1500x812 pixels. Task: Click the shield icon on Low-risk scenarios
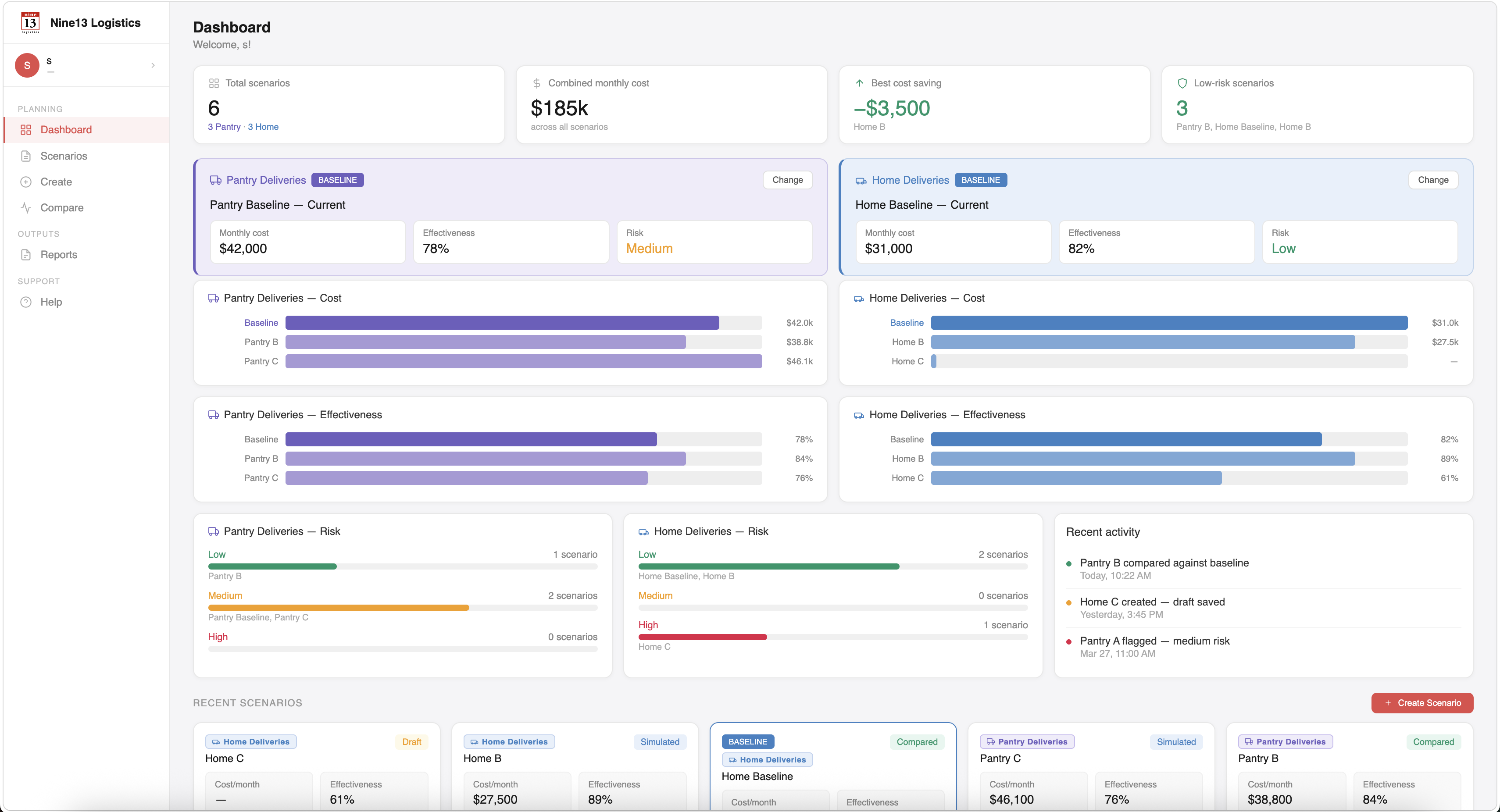tap(1182, 83)
